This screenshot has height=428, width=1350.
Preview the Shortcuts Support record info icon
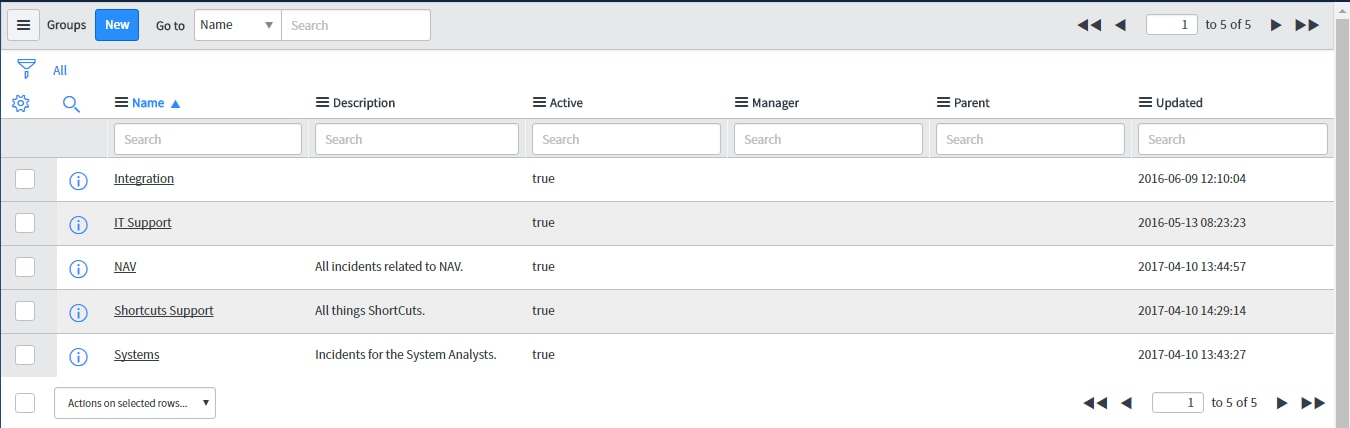pos(78,313)
